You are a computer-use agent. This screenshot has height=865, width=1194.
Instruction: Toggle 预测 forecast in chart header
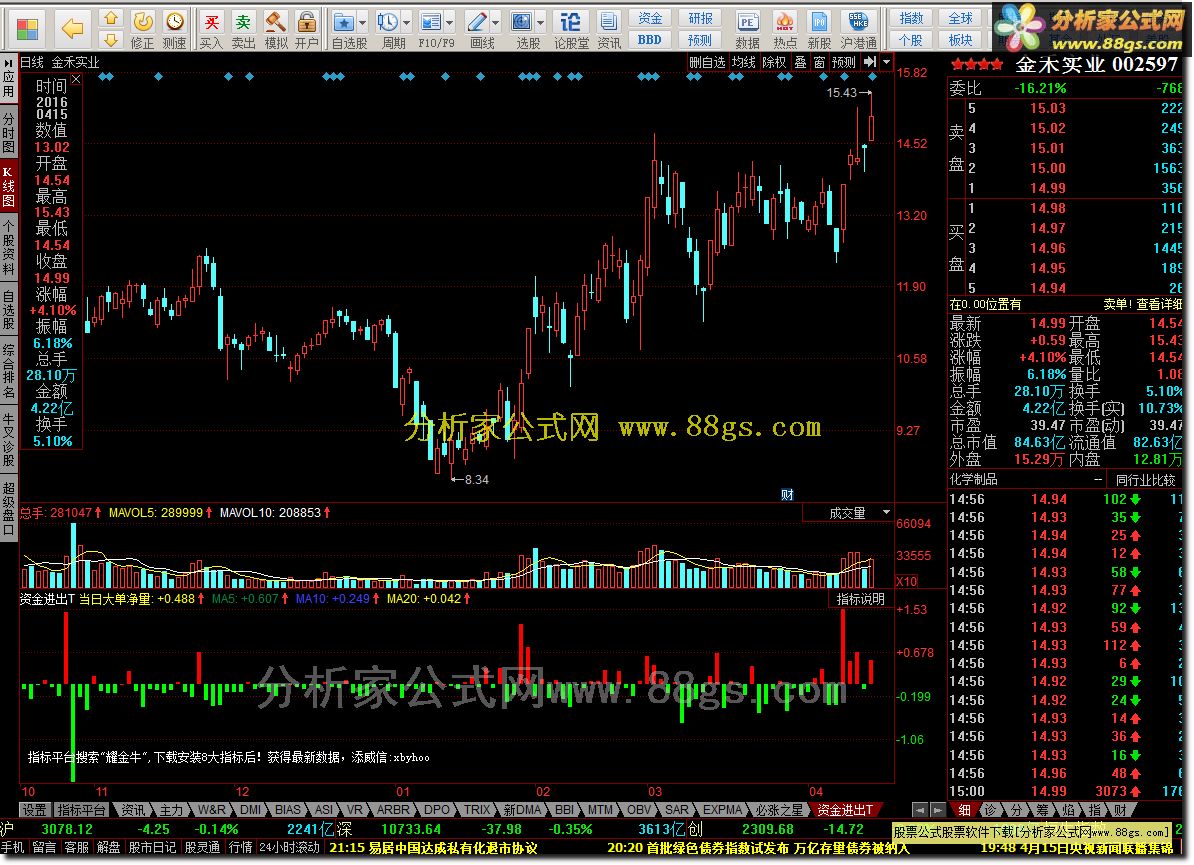click(844, 62)
